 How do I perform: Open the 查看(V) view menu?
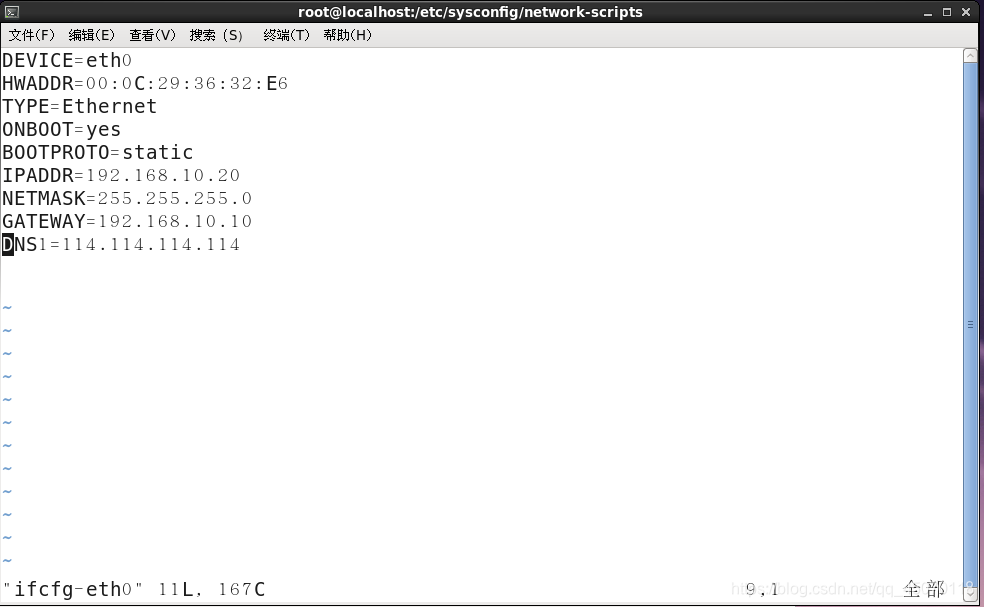tap(152, 35)
